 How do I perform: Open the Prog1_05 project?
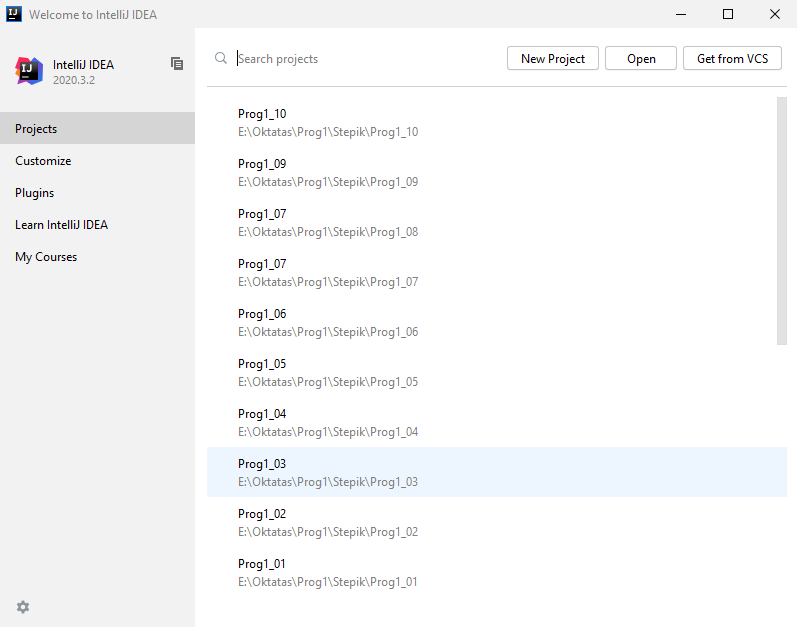(x=497, y=372)
